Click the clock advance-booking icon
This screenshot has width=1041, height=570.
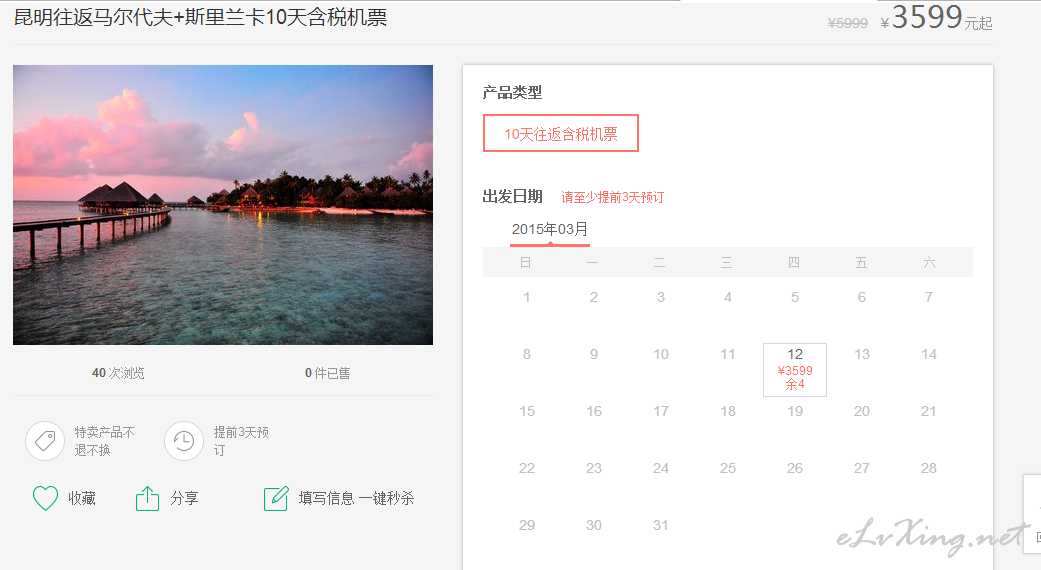(x=184, y=441)
